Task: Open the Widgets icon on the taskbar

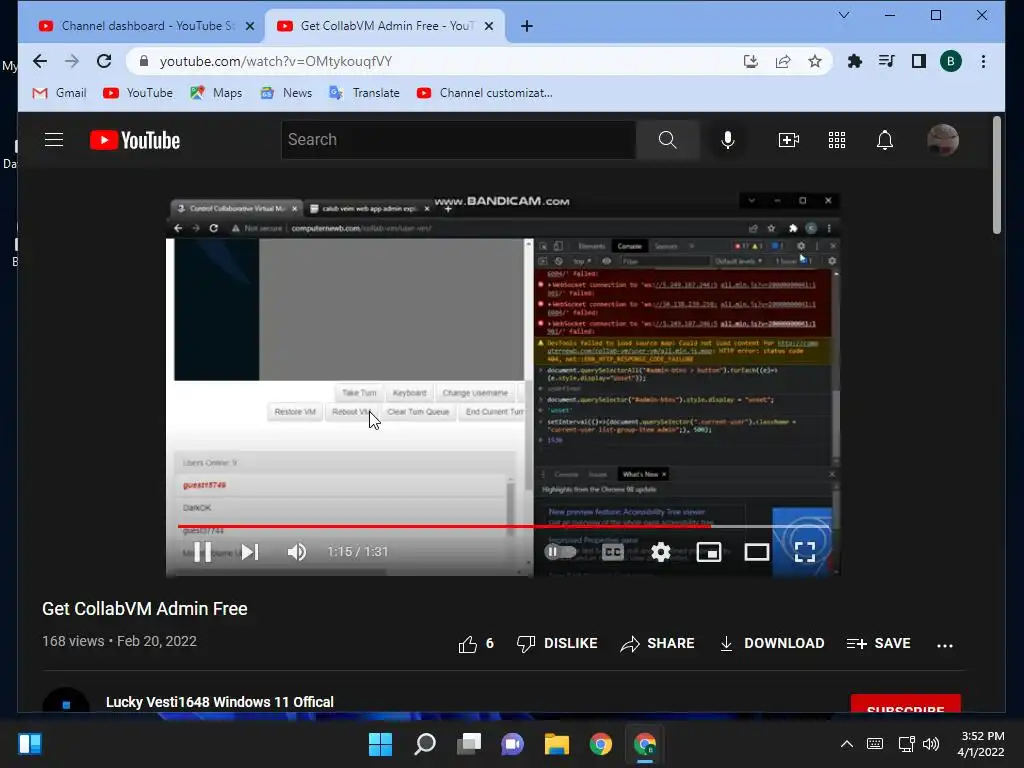Action: tap(30, 744)
